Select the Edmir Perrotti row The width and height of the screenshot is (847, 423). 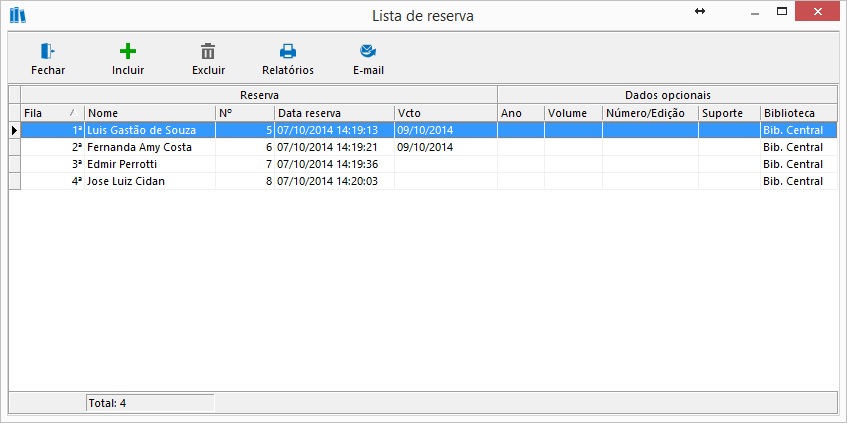pos(429,164)
